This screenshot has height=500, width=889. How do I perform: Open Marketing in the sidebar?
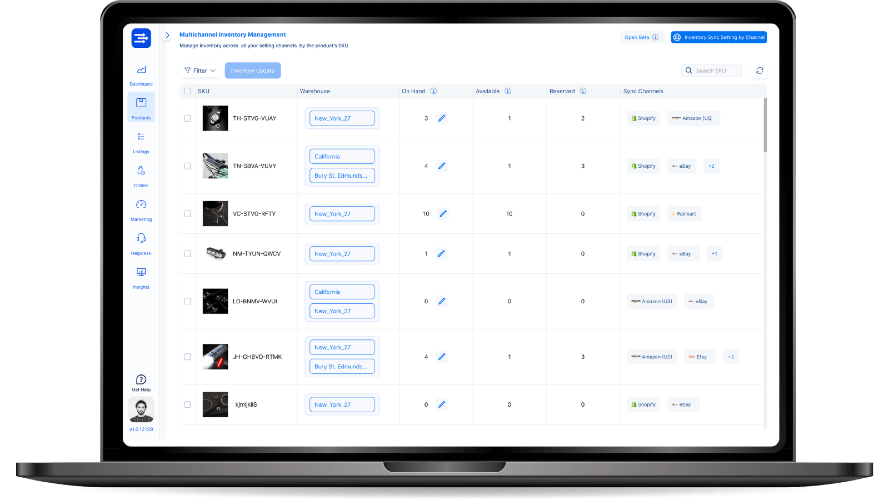pyautogui.click(x=141, y=210)
